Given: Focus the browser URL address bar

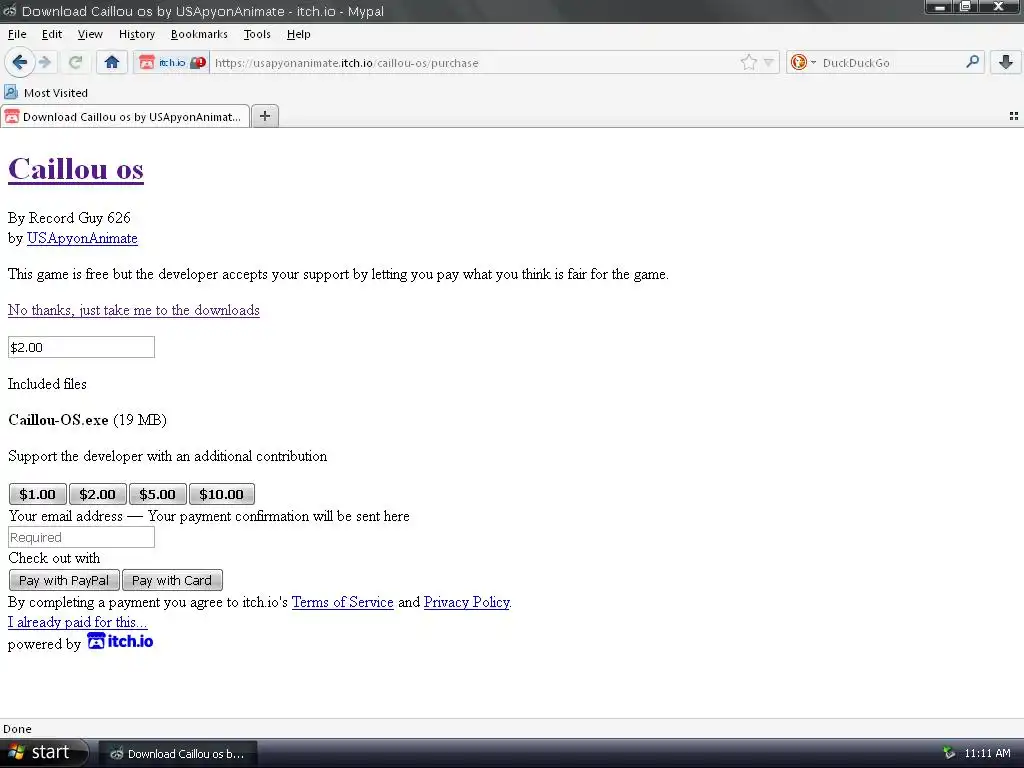Looking at the screenshot, I should (473, 63).
